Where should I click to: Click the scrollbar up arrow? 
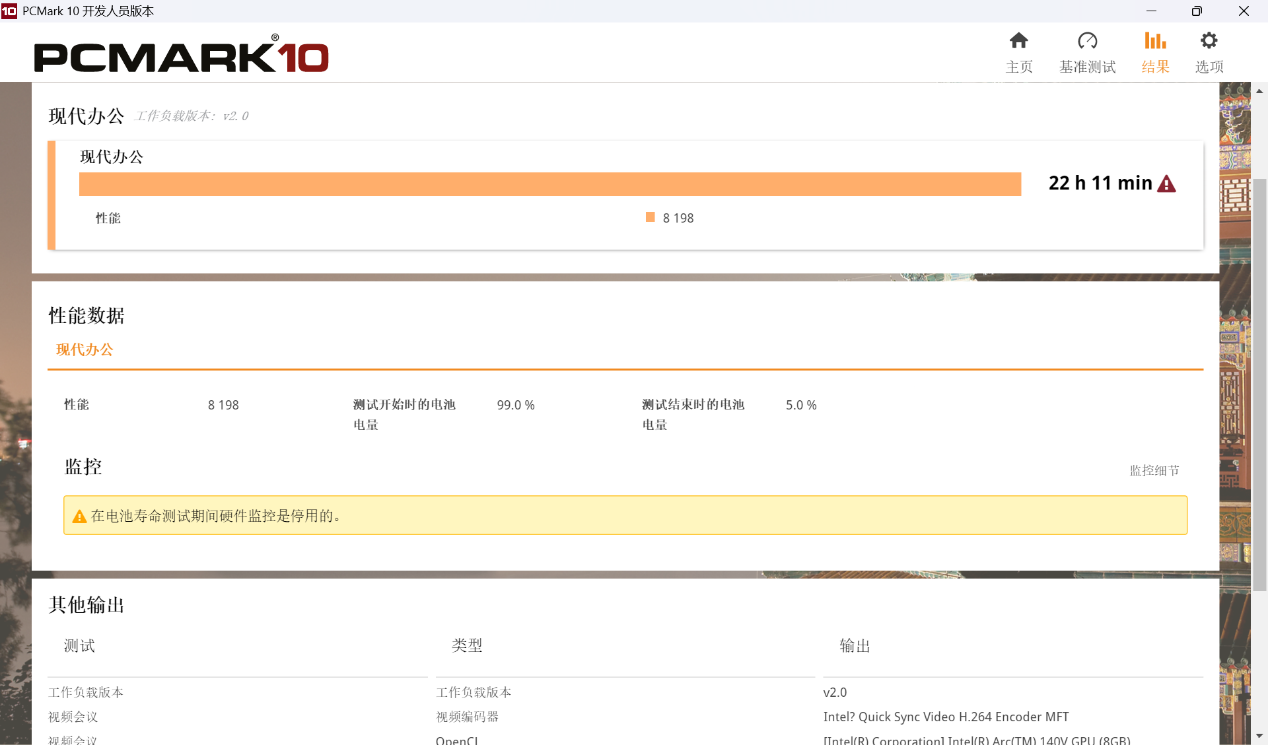[1260, 89]
